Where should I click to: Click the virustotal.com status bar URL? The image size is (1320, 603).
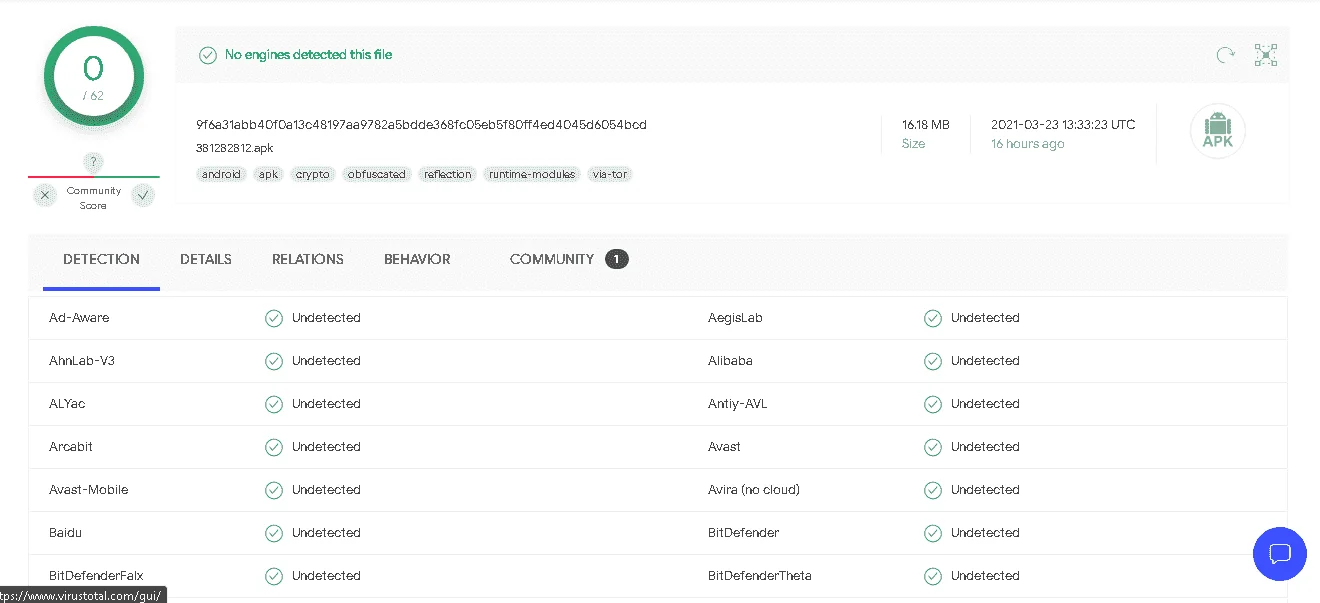(82, 595)
